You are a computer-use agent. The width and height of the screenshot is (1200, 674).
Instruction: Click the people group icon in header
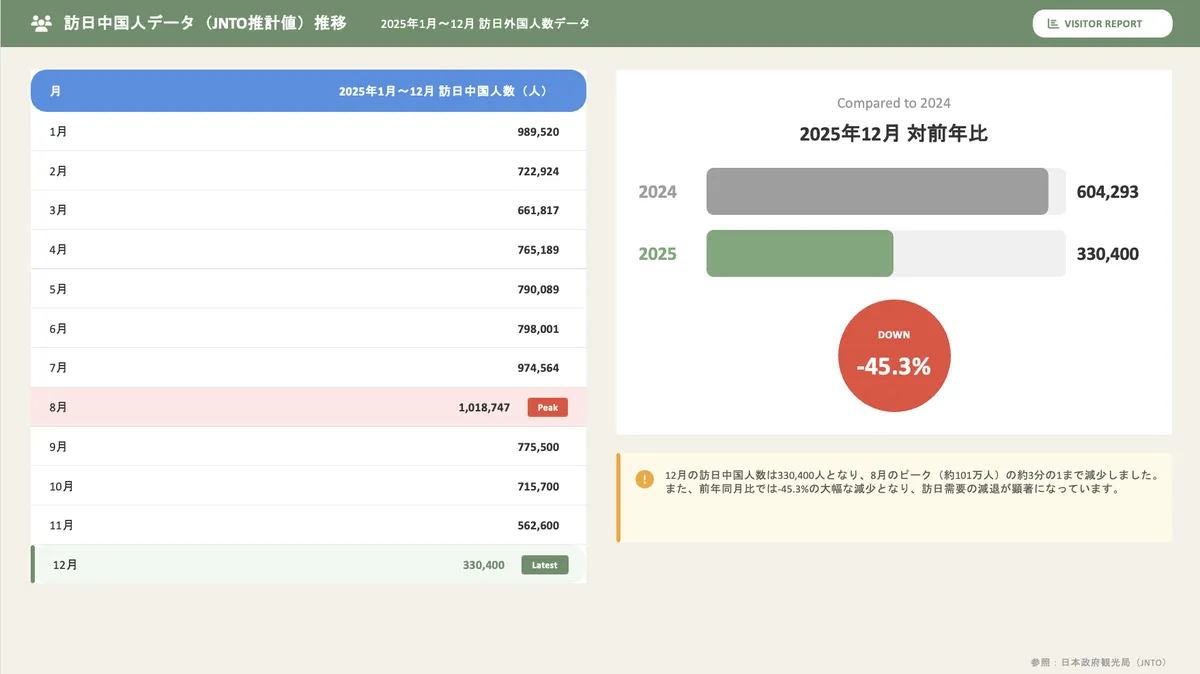(41, 23)
